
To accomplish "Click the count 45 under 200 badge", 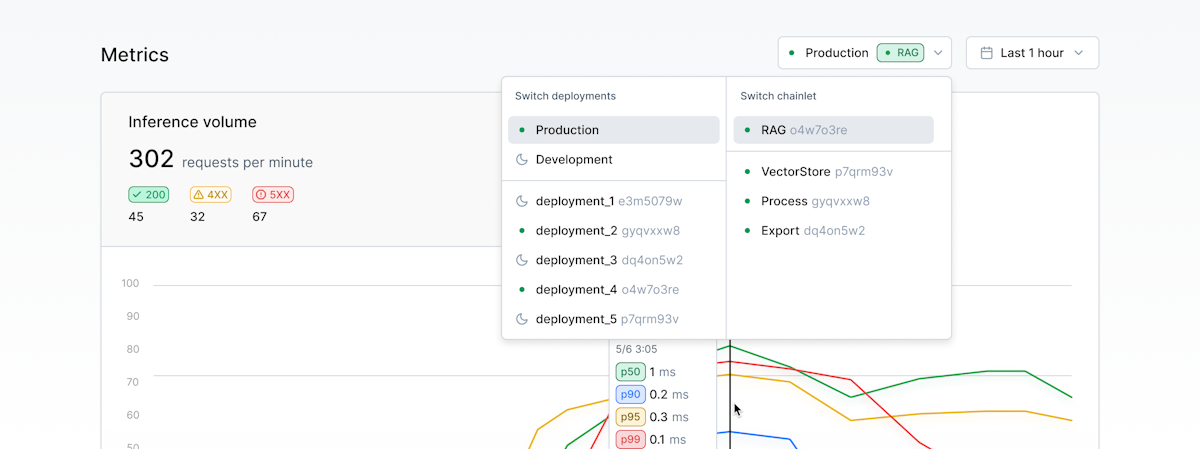I will [x=136, y=216].
